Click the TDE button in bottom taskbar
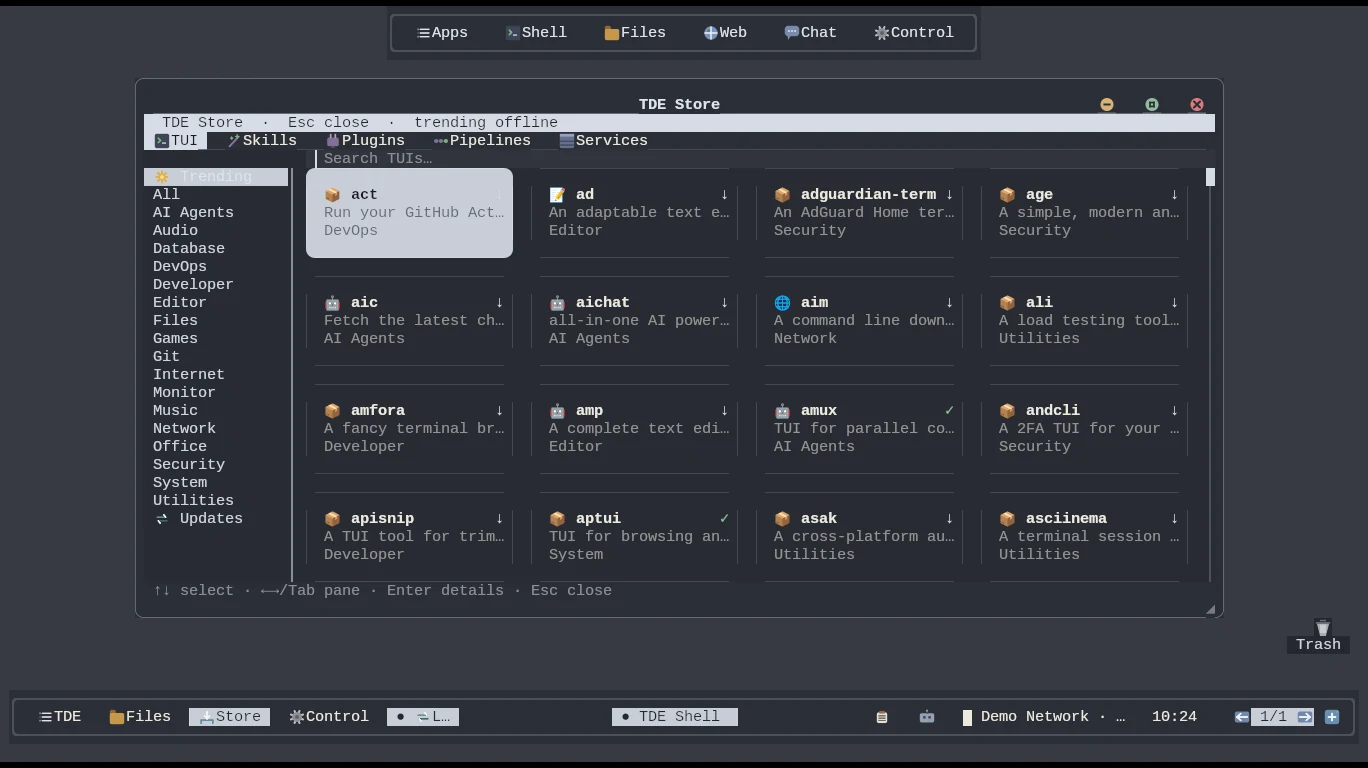The image size is (1368, 768). [x=60, y=717]
